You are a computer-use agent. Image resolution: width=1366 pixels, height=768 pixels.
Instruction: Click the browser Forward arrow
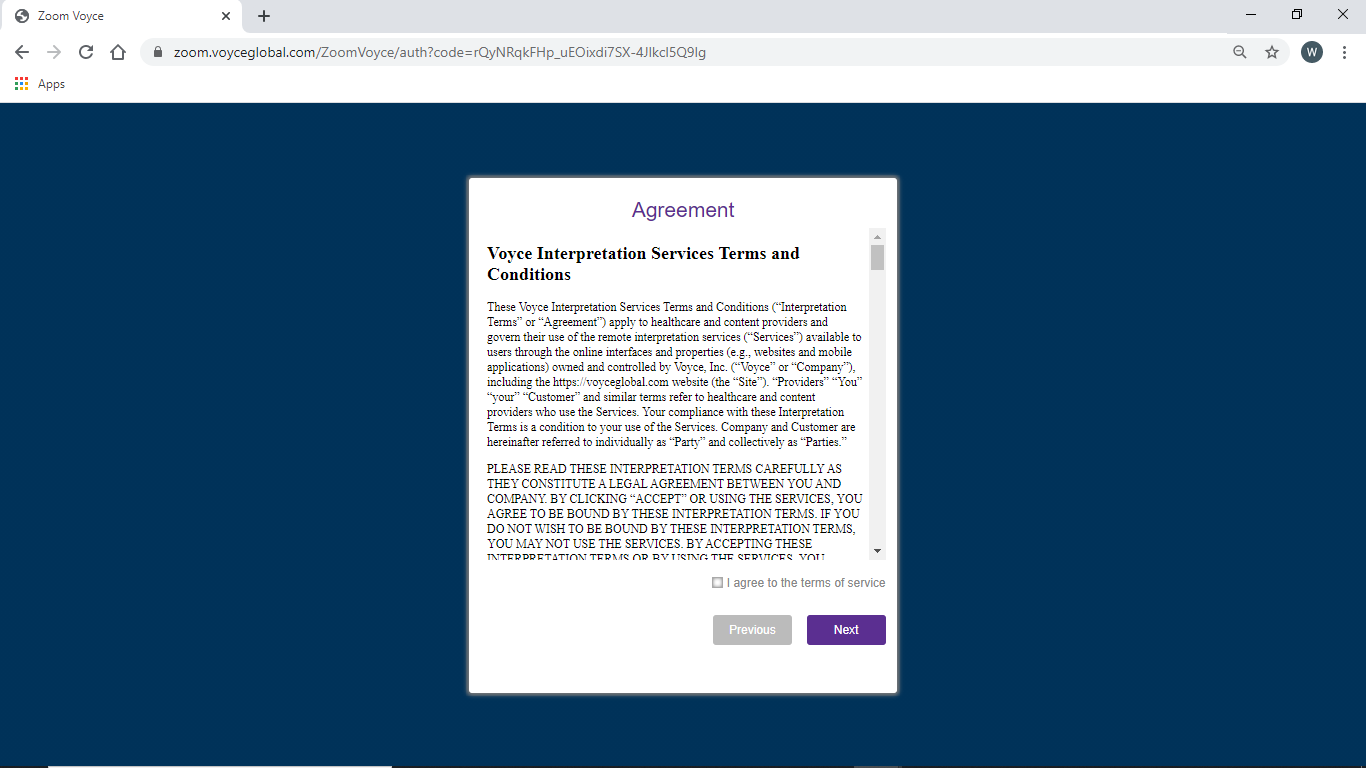(x=54, y=52)
